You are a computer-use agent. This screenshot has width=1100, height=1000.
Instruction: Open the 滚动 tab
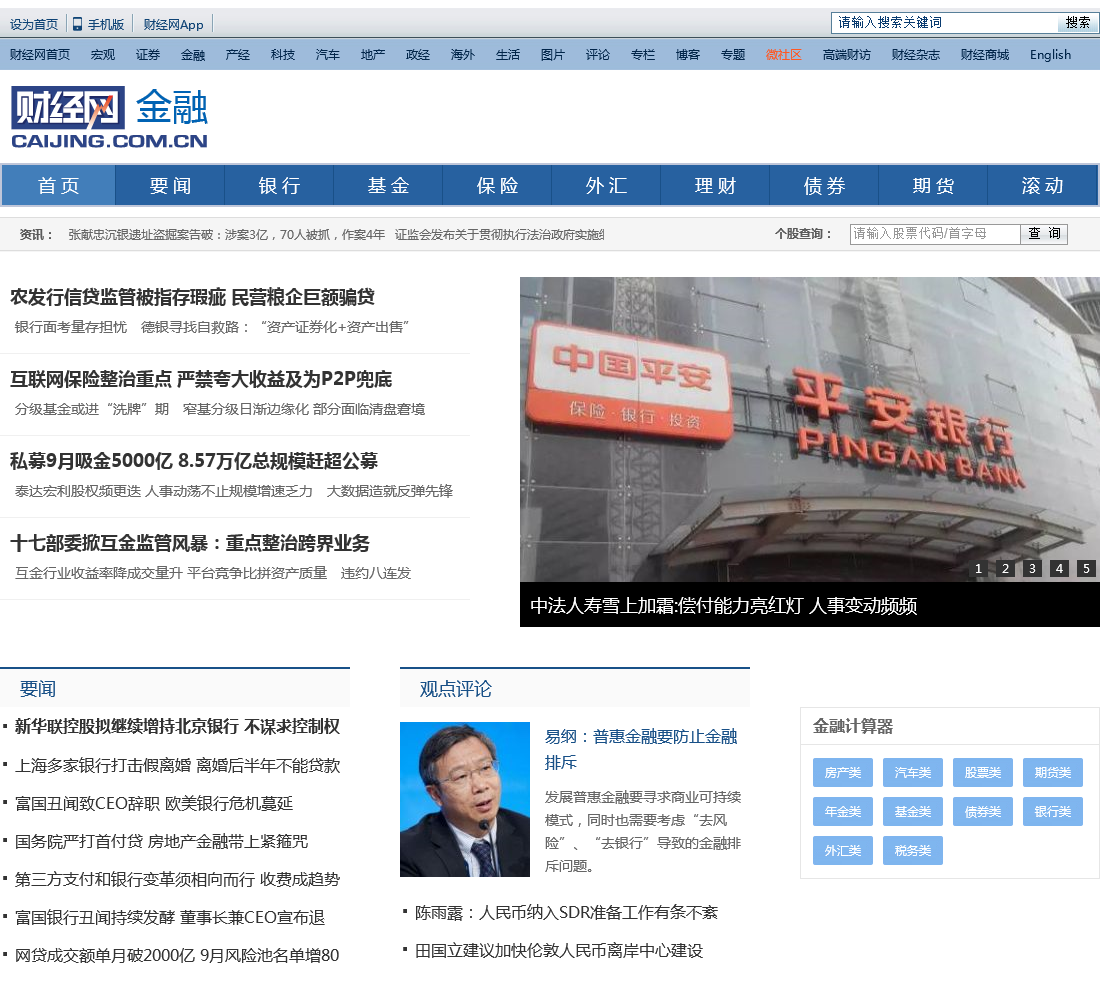[1042, 185]
